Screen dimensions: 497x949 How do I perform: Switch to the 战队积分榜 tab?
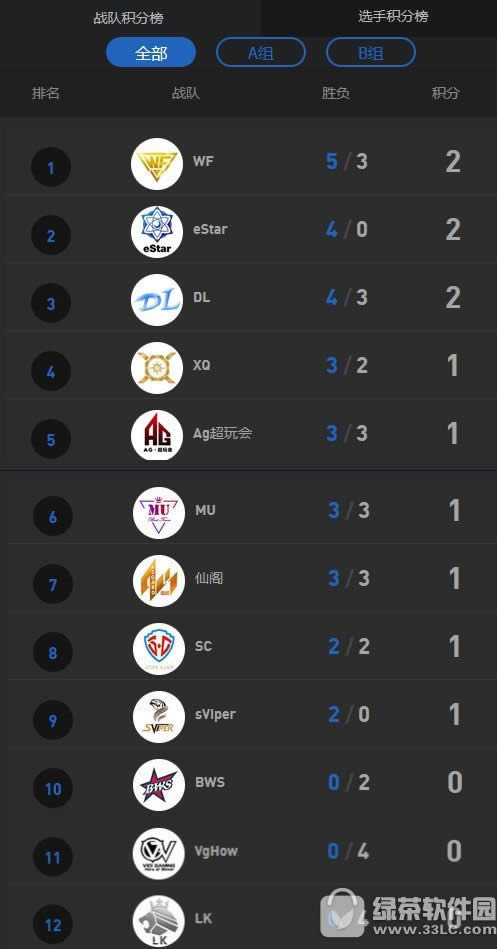[128, 18]
